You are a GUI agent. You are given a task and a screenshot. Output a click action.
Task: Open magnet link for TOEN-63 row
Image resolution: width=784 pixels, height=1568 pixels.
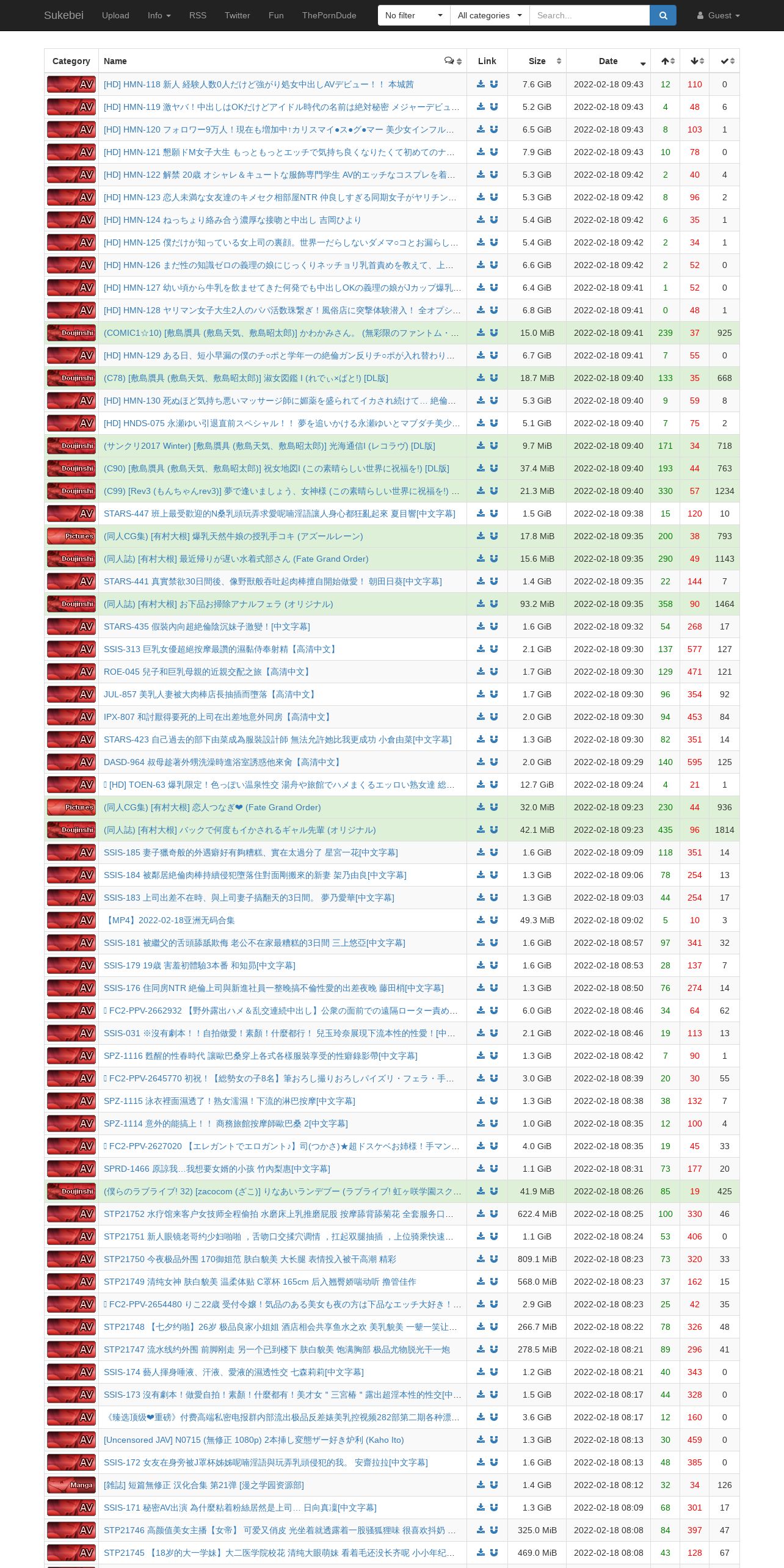tap(494, 785)
